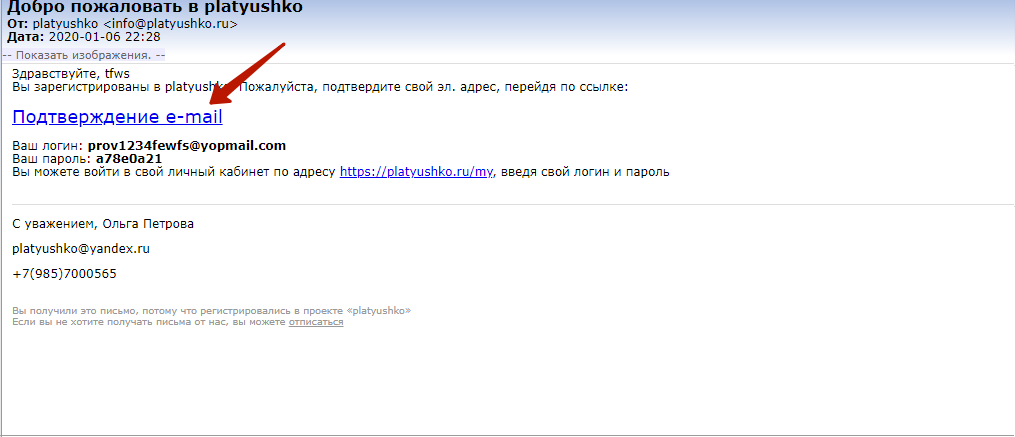Open the https://platyushko.ru/my link

(x=416, y=172)
